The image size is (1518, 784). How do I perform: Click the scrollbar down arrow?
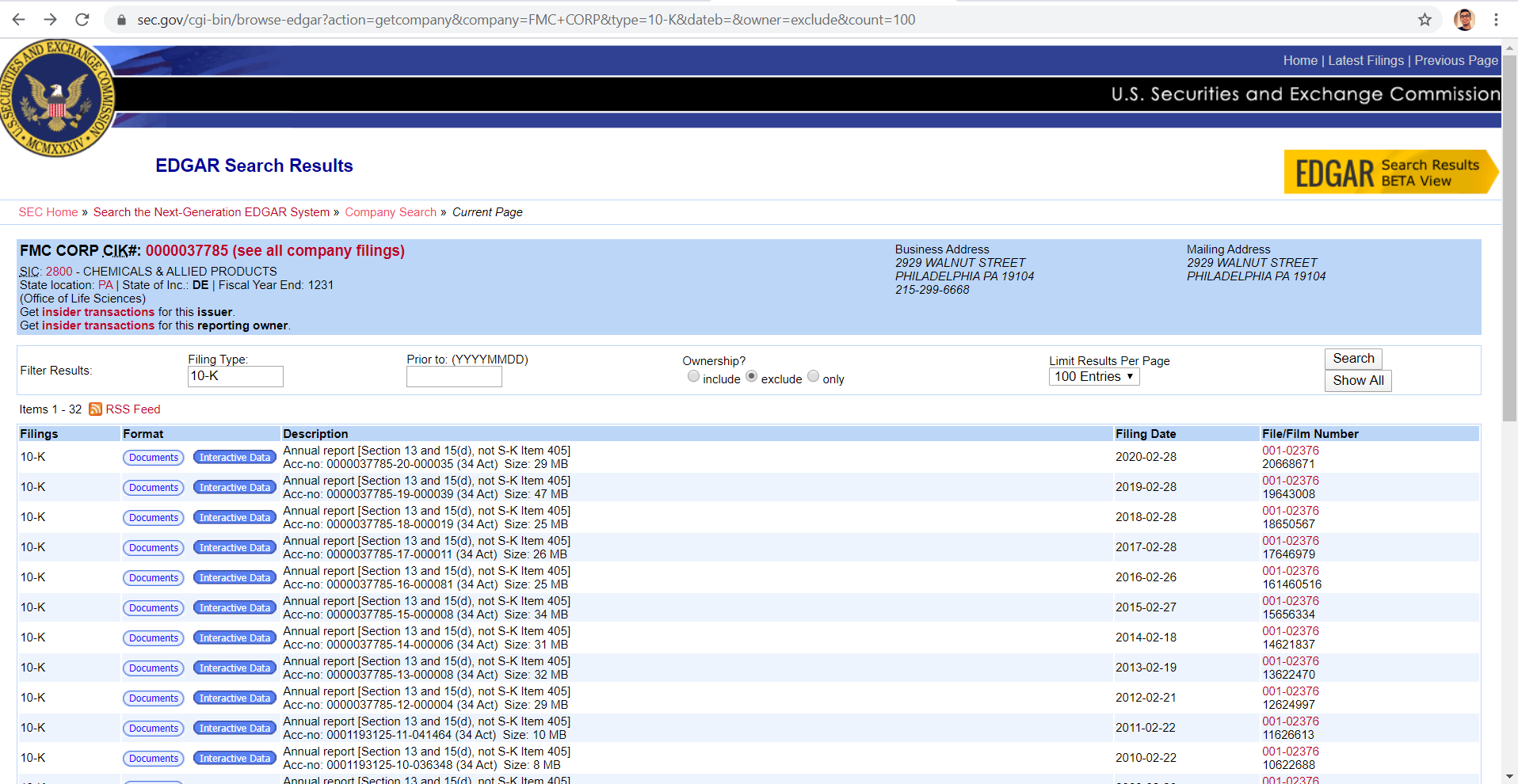coord(1510,777)
